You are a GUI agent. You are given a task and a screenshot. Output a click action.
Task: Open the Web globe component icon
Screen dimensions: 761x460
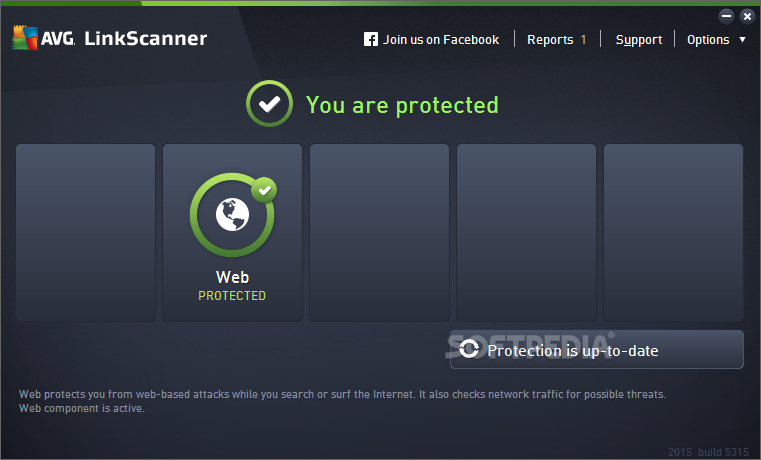click(232, 214)
